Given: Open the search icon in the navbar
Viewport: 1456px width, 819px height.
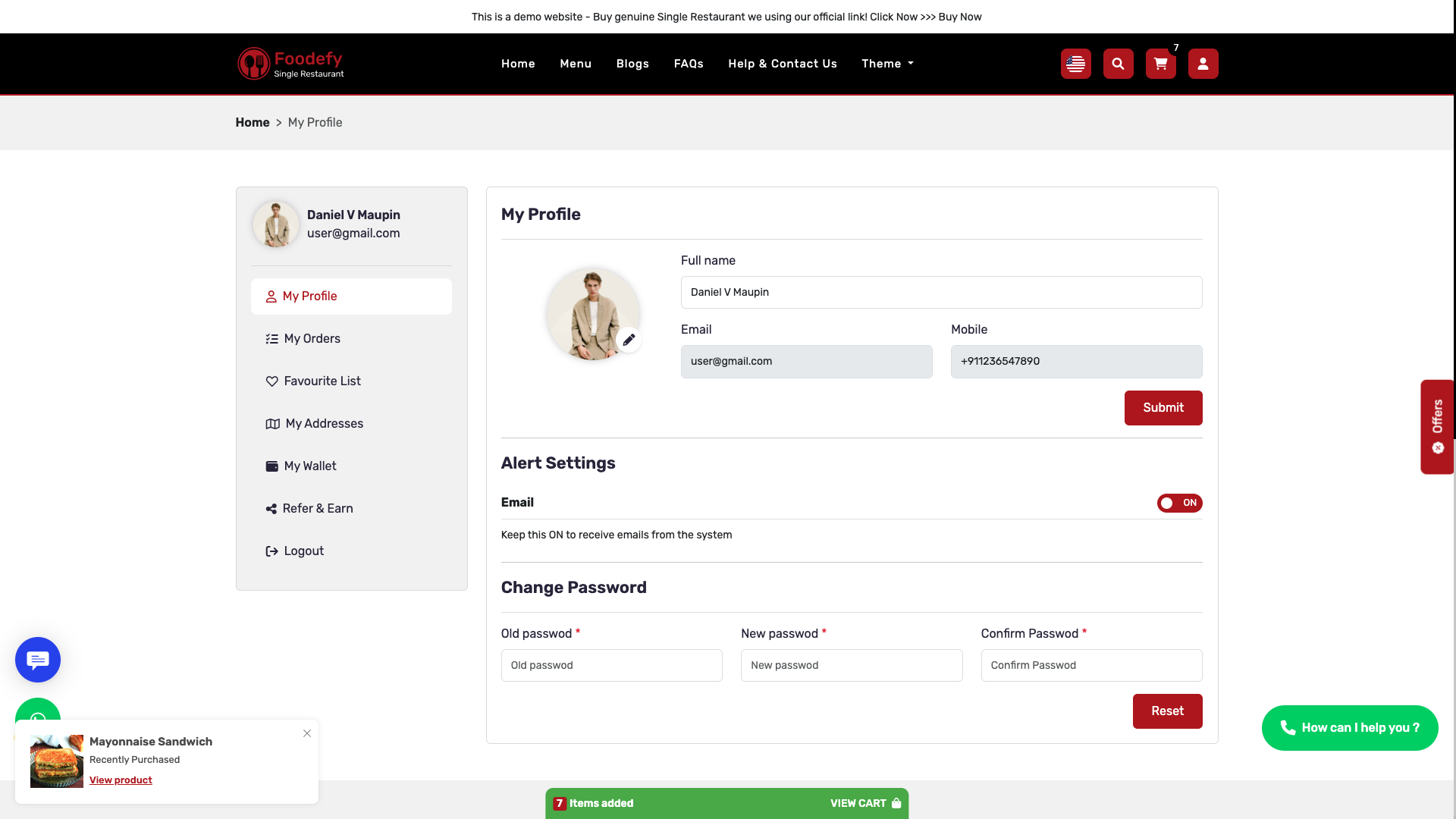Looking at the screenshot, I should (x=1118, y=64).
